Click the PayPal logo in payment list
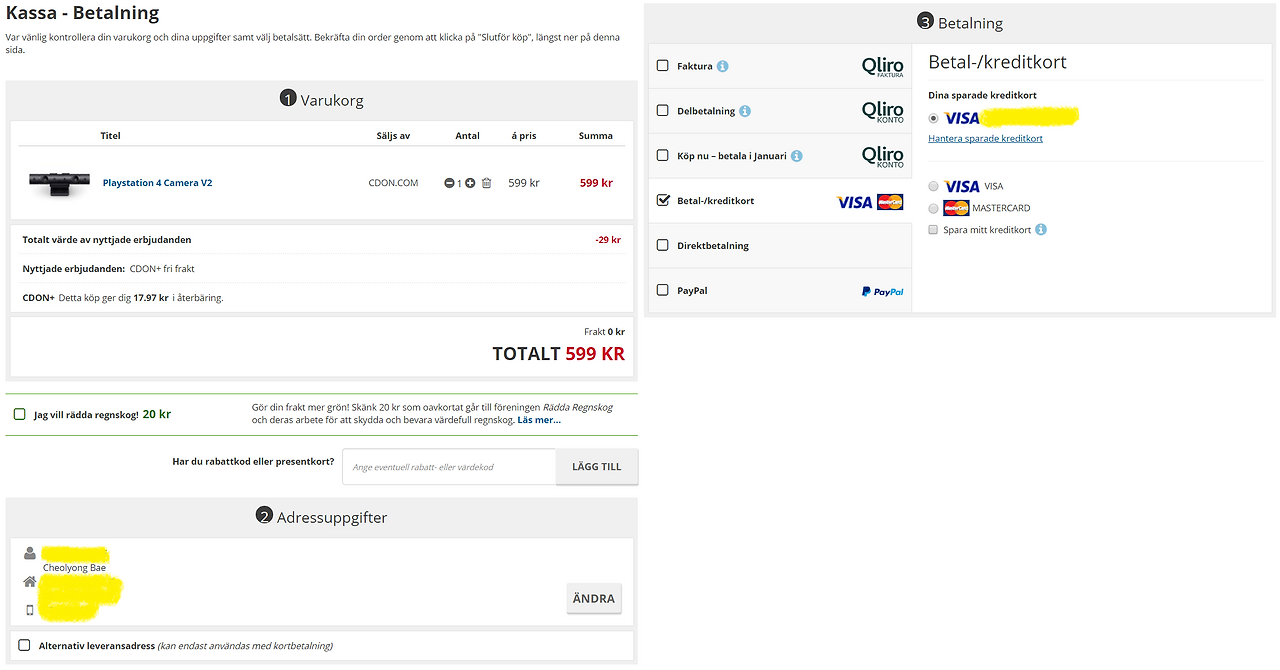Viewport: 1280px width, 670px height. coord(882,291)
